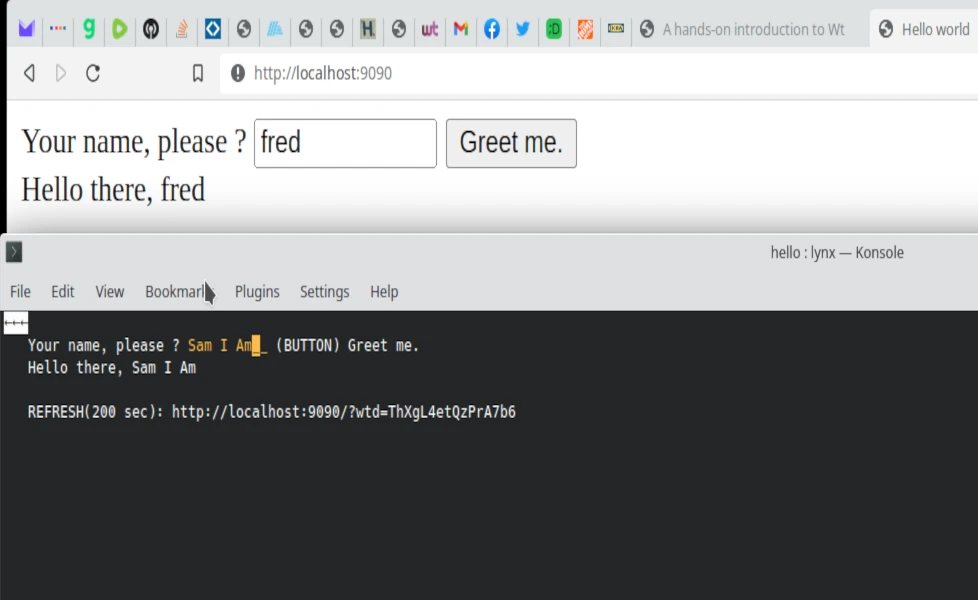This screenshot has height=600, width=978.
Task: Open the Plugins menu in Konsole
Action: coord(257,292)
